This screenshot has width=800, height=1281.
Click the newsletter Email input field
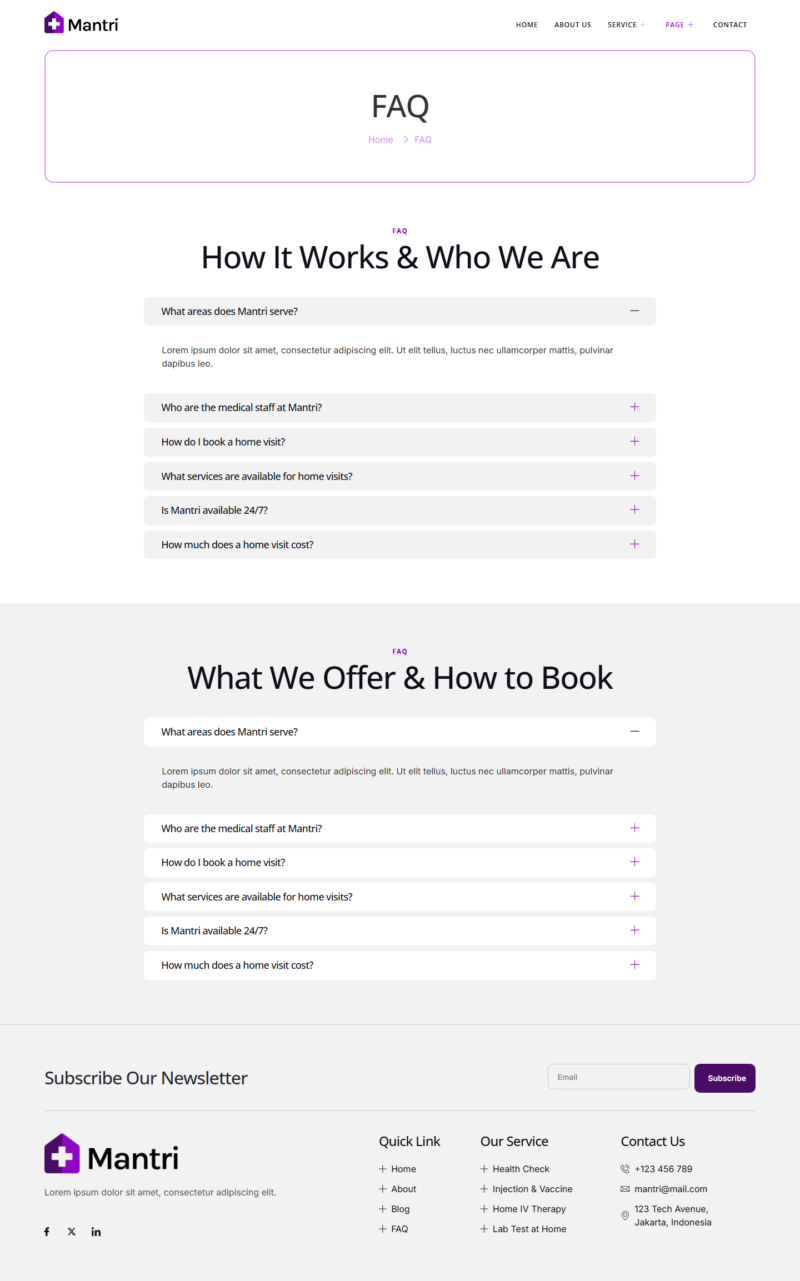pos(618,1077)
